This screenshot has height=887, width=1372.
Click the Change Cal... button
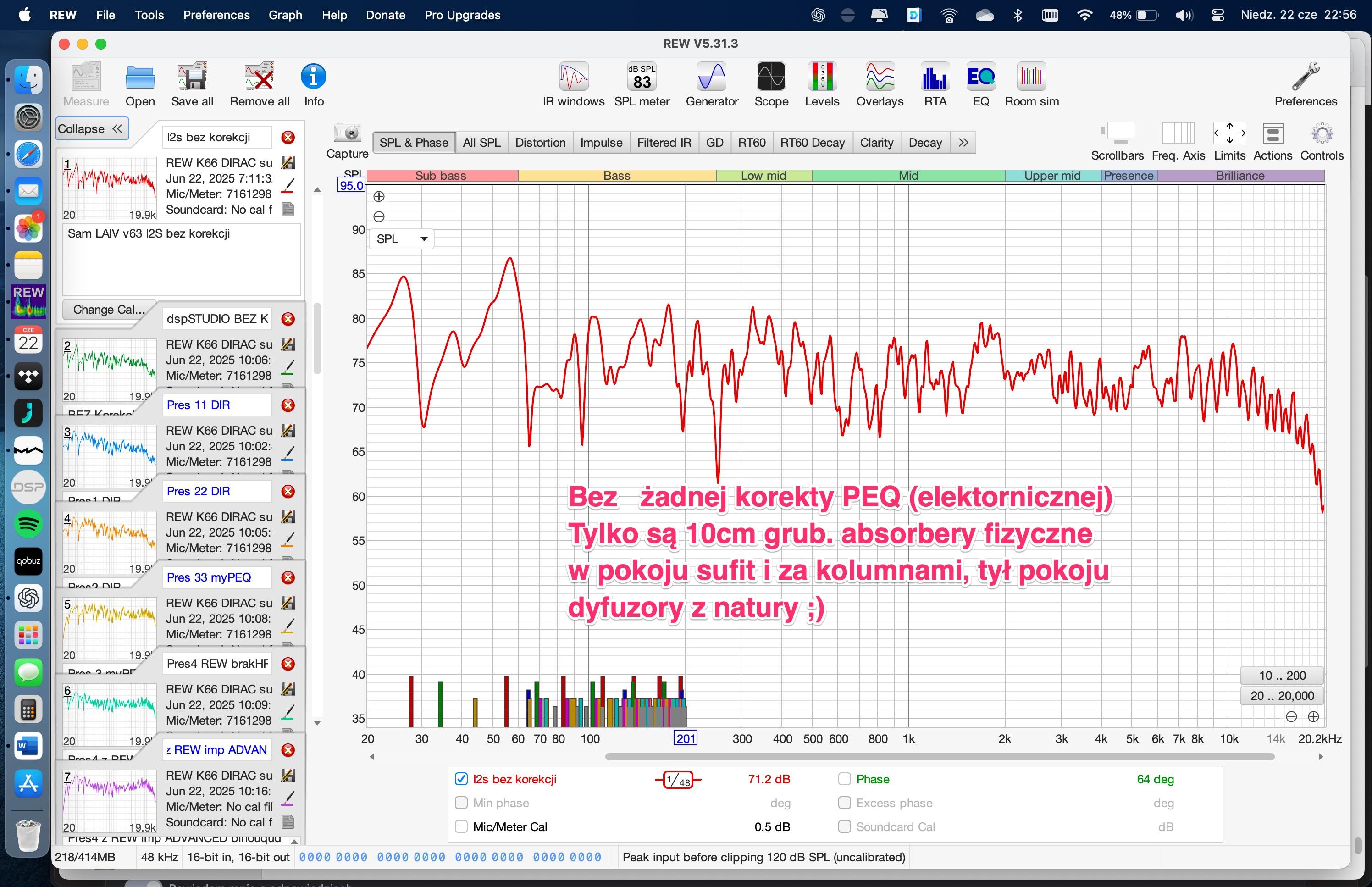(108, 310)
